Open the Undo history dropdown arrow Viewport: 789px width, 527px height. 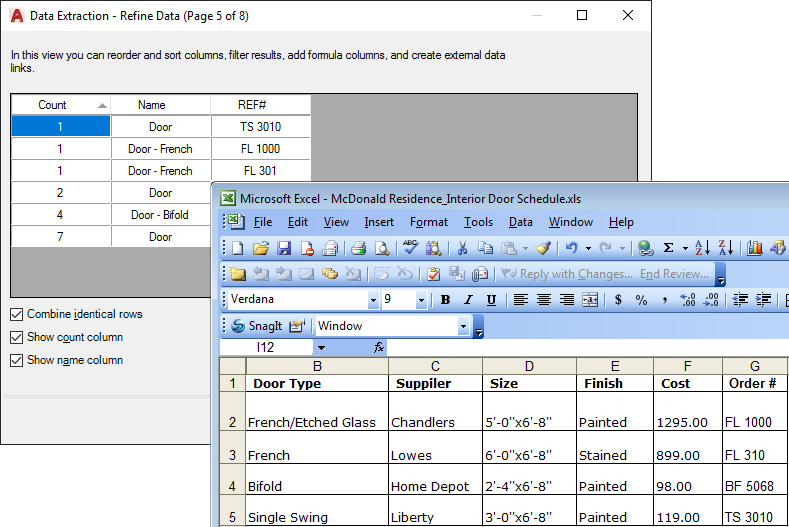[x=588, y=248]
